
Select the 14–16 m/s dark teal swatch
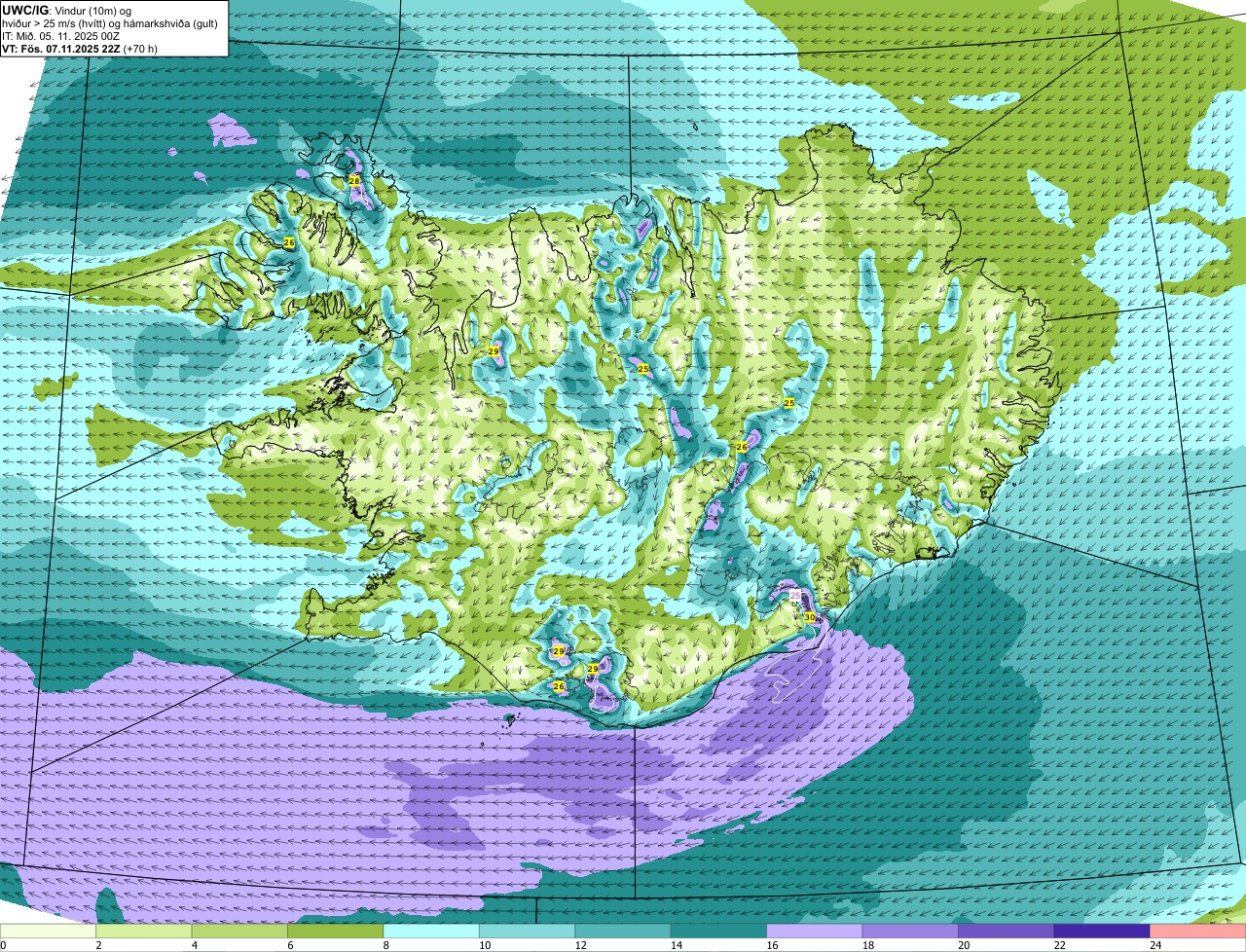tap(719, 931)
